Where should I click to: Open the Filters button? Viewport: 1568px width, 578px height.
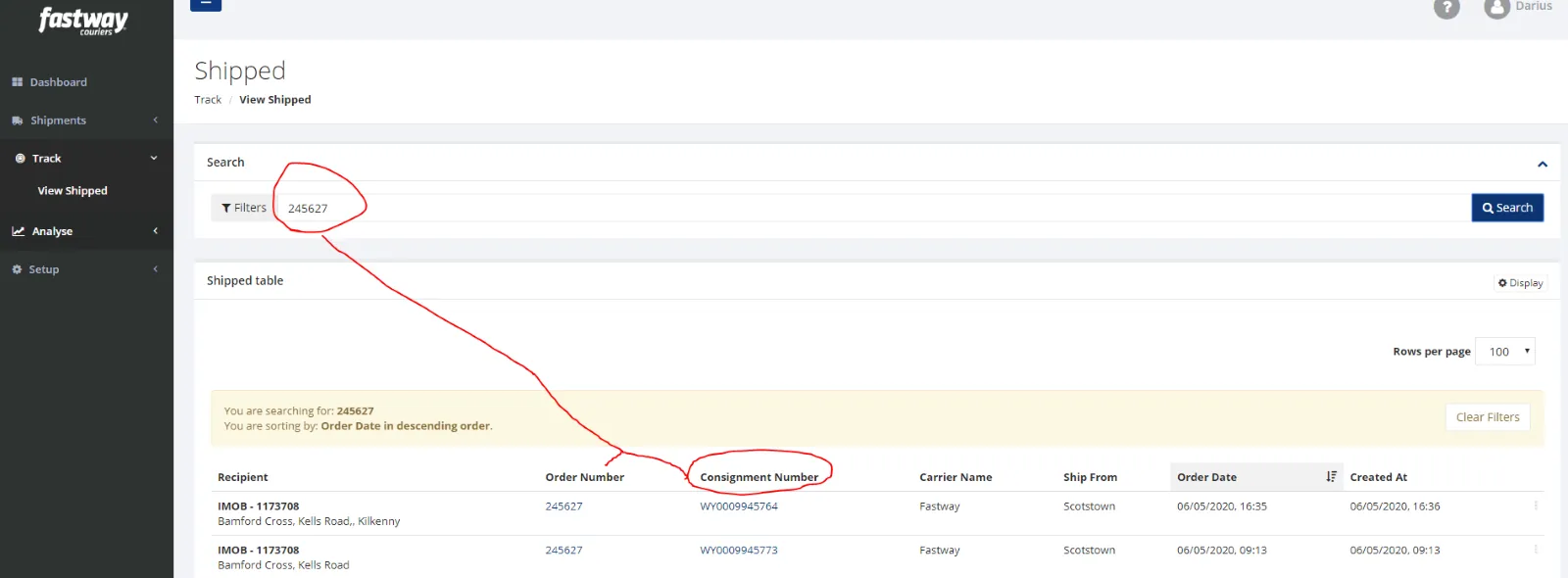[244, 208]
